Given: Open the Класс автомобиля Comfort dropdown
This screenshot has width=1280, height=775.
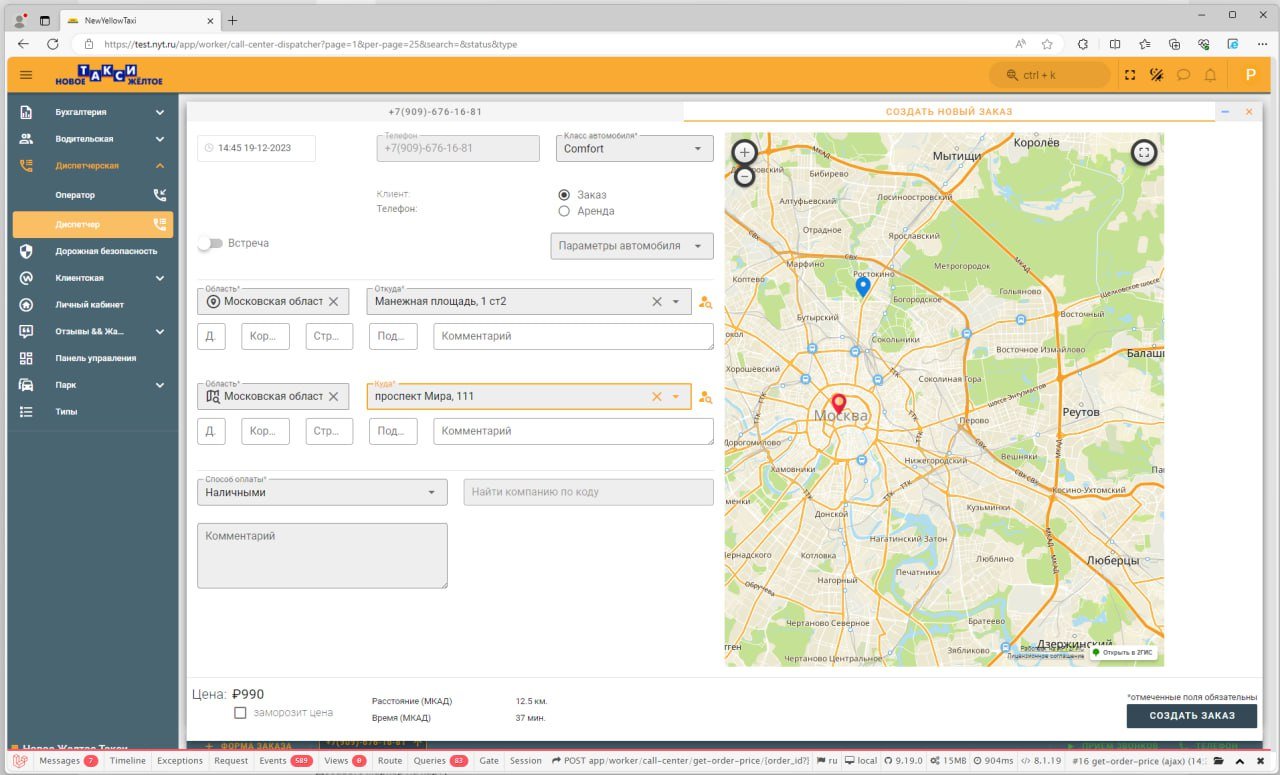Looking at the screenshot, I should [x=634, y=149].
